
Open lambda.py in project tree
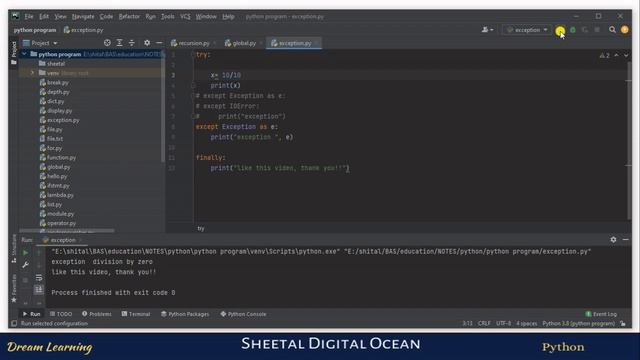pyautogui.click(x=57, y=195)
